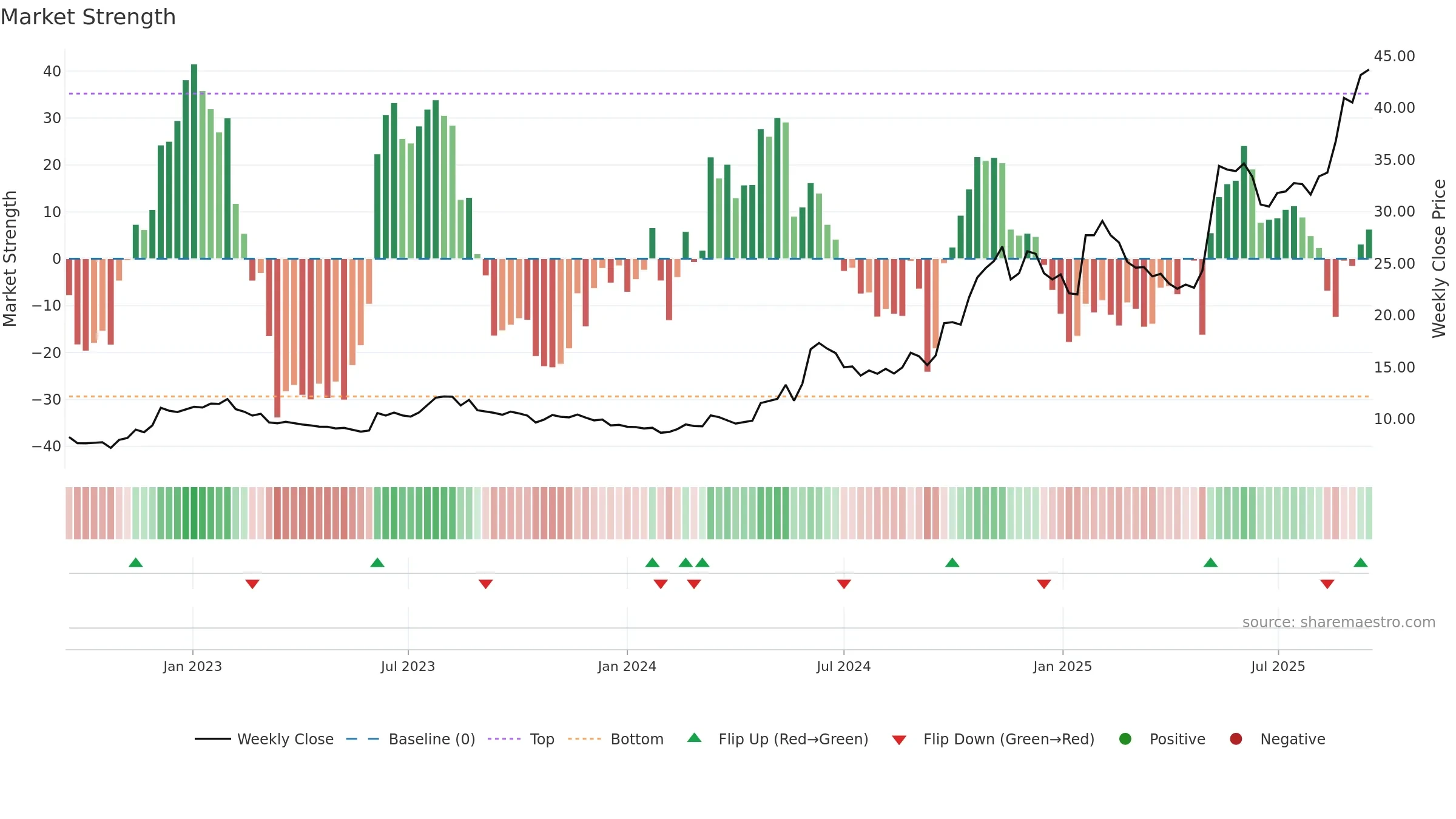Click the flip-down marker between Jul 2023 and Jan 2024

(485, 584)
